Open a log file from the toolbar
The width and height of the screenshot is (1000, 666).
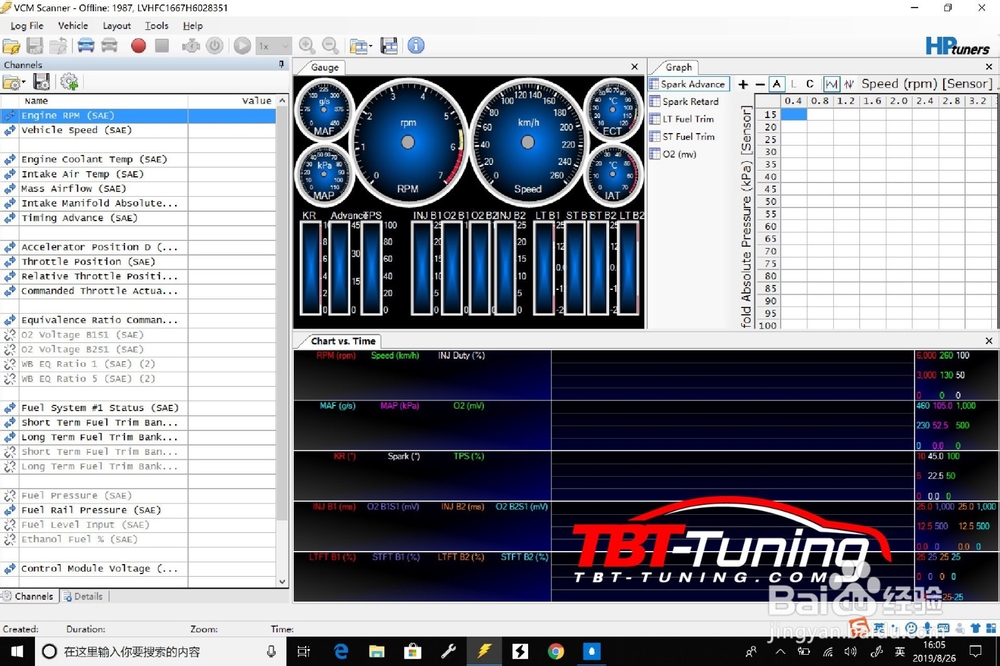(11, 46)
